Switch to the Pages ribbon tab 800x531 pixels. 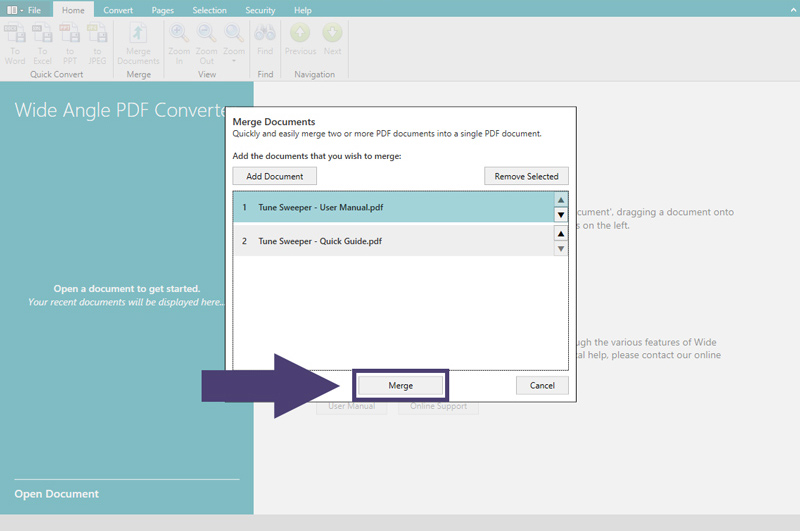pyautogui.click(x=163, y=10)
